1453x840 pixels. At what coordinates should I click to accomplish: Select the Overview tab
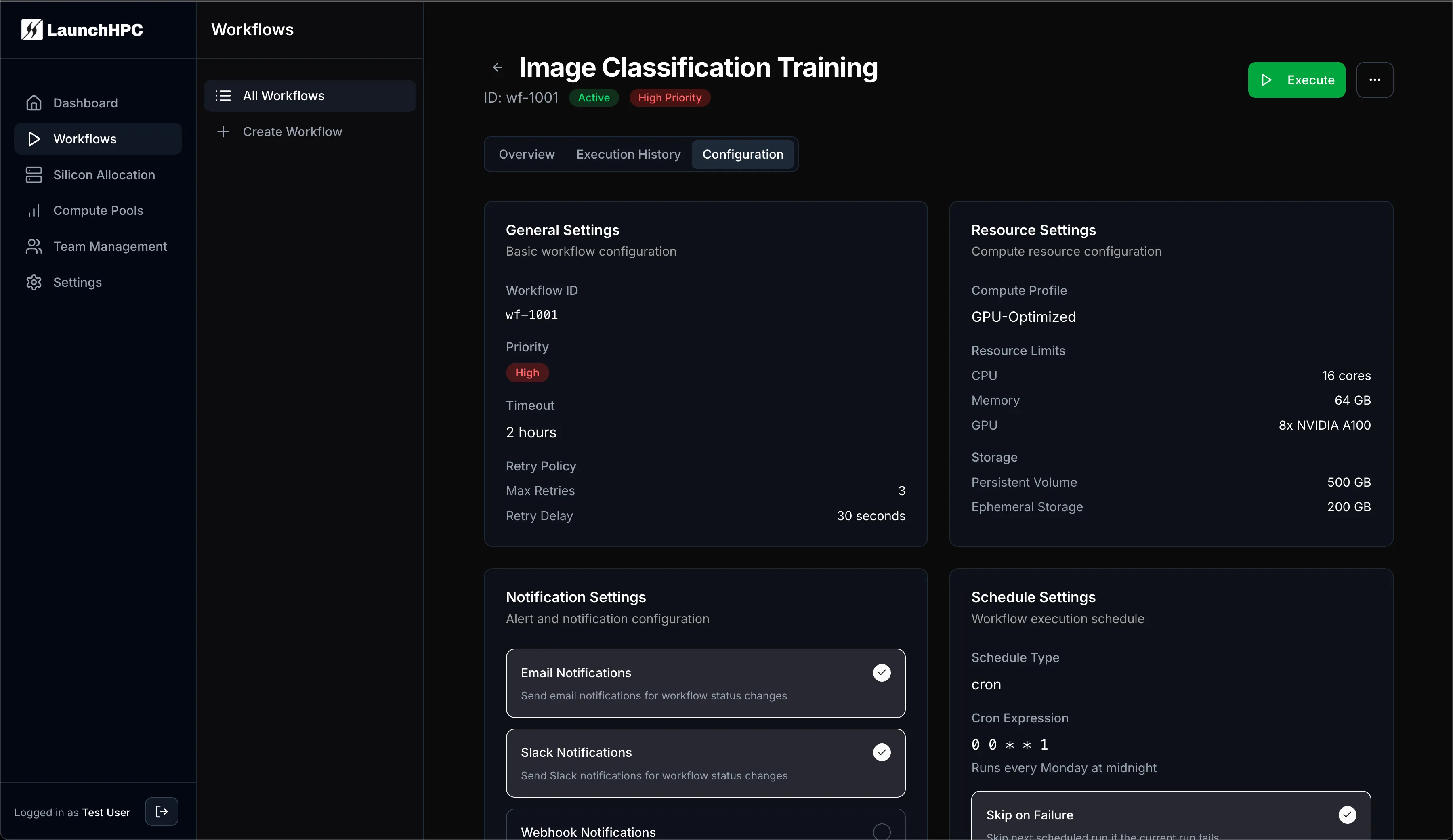526,154
